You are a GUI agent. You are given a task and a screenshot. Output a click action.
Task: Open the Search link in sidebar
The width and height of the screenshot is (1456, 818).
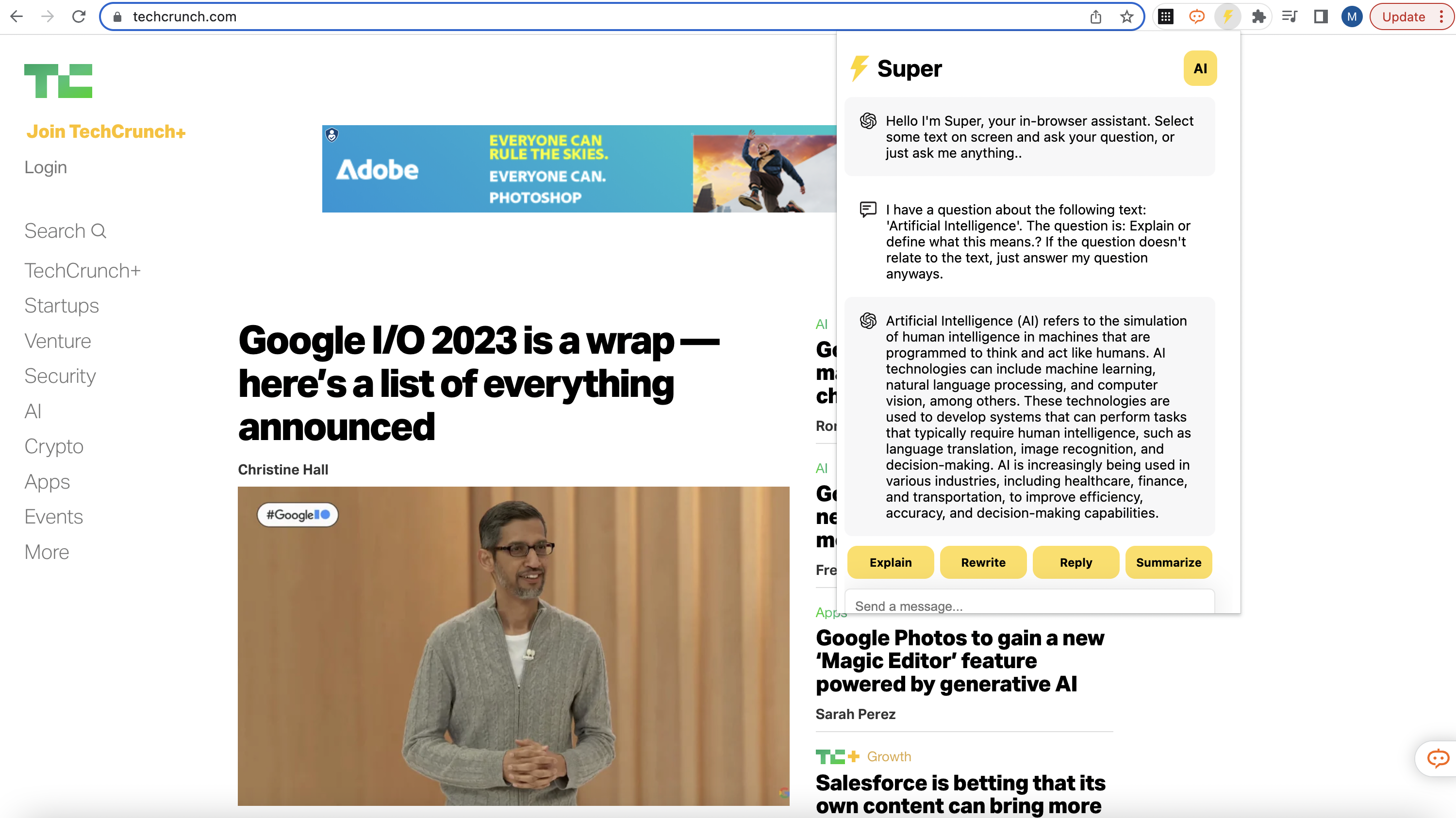click(65, 230)
